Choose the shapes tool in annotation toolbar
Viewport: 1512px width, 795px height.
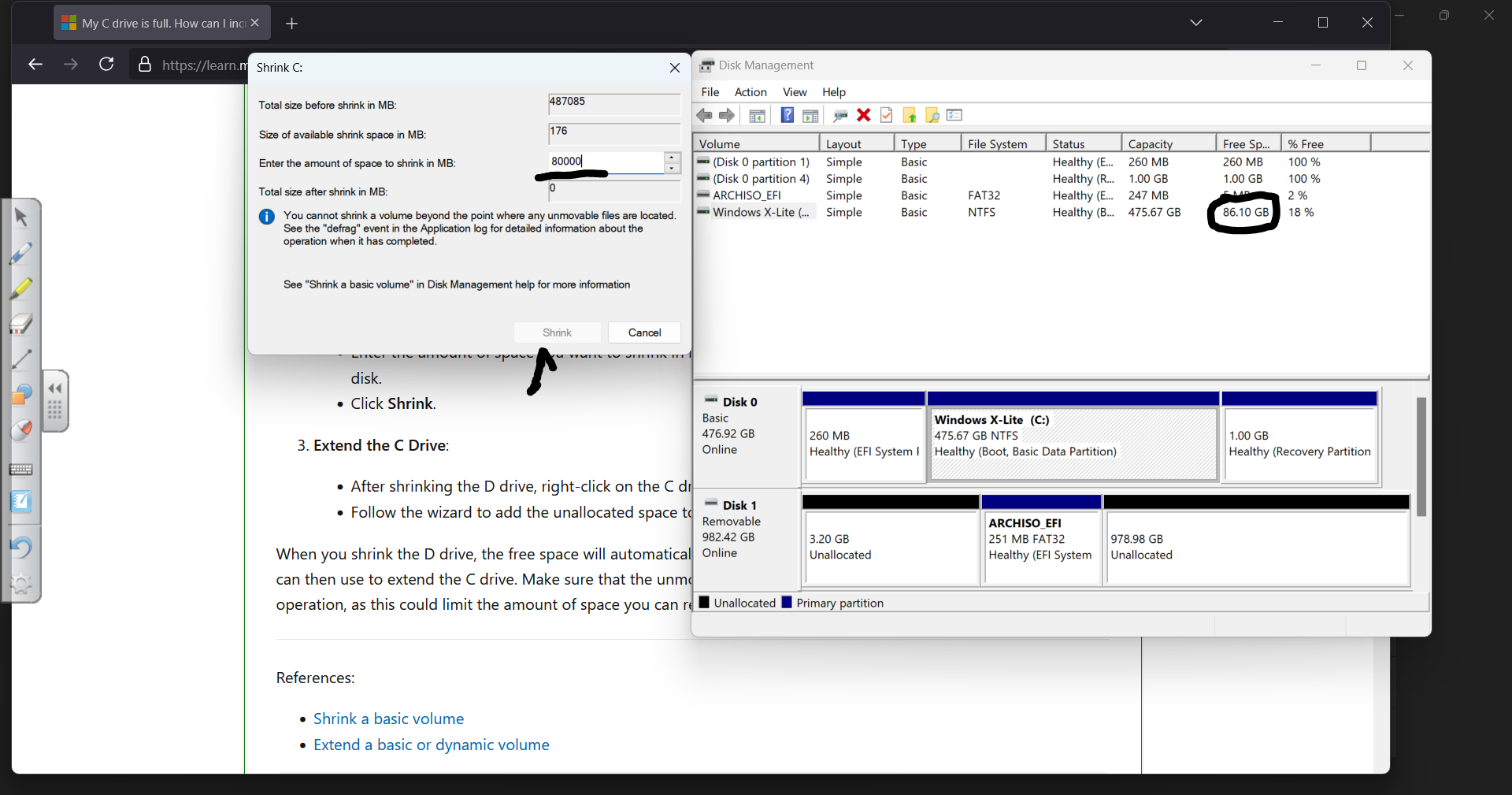pos(21,394)
